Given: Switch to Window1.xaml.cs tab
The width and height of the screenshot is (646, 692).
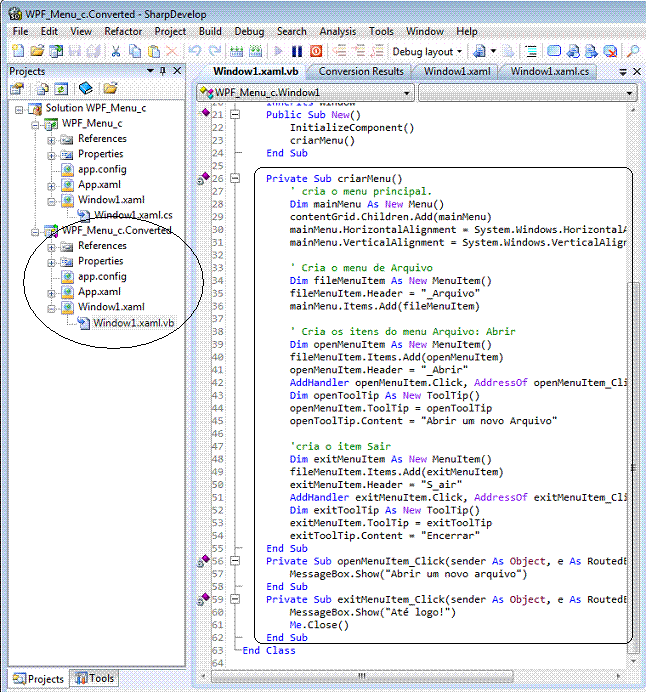Looking at the screenshot, I should tap(550, 71).
